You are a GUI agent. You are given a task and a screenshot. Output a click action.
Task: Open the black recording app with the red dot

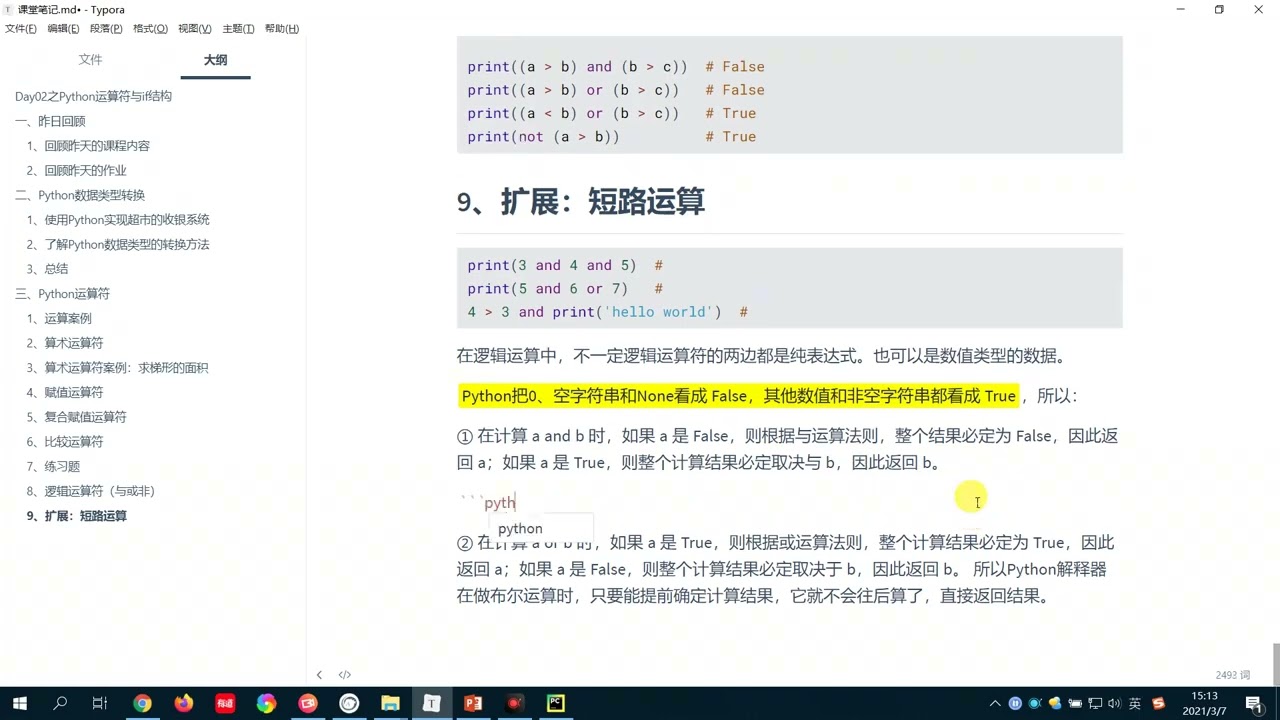514,703
